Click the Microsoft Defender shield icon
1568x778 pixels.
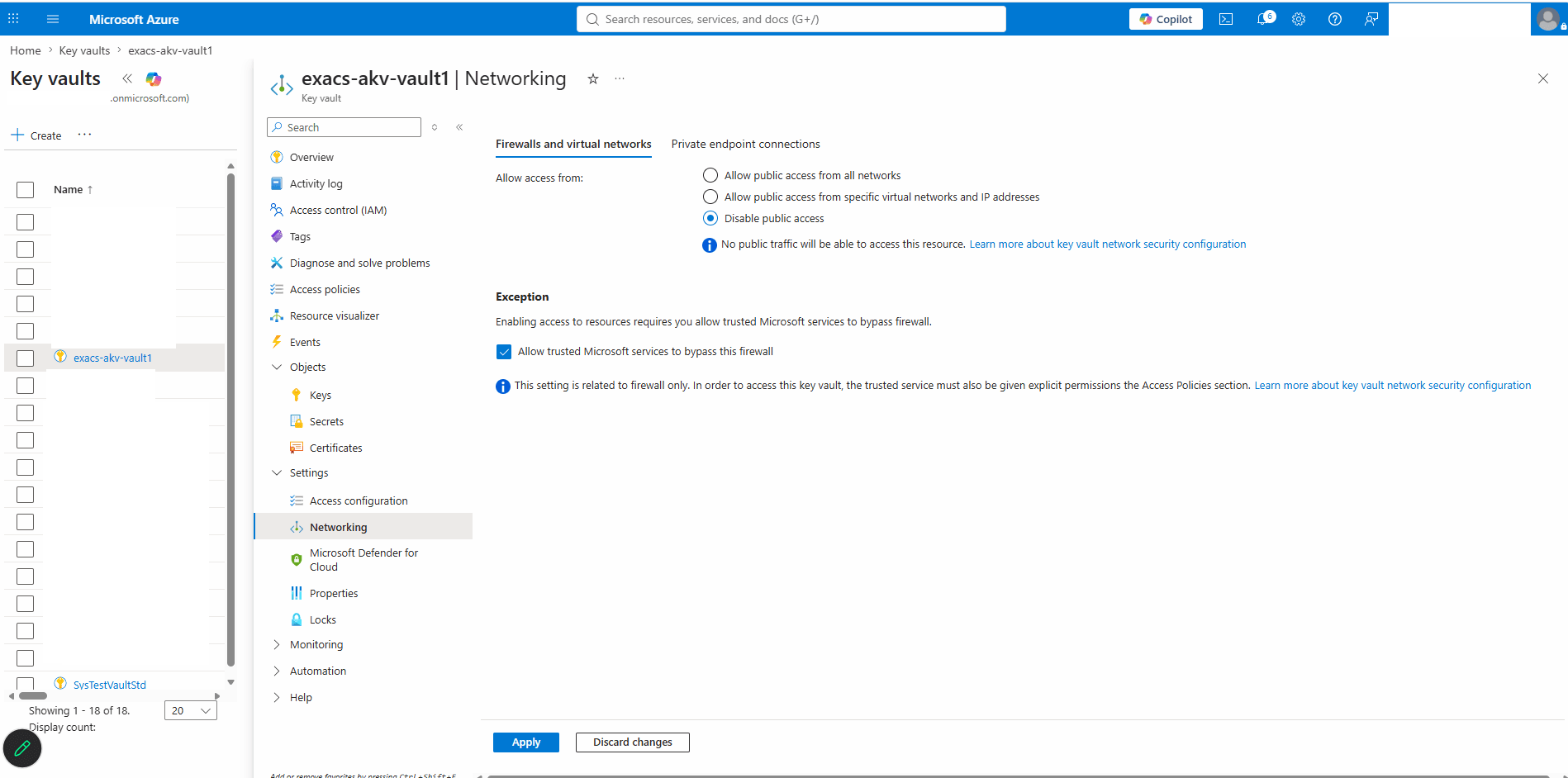point(297,560)
